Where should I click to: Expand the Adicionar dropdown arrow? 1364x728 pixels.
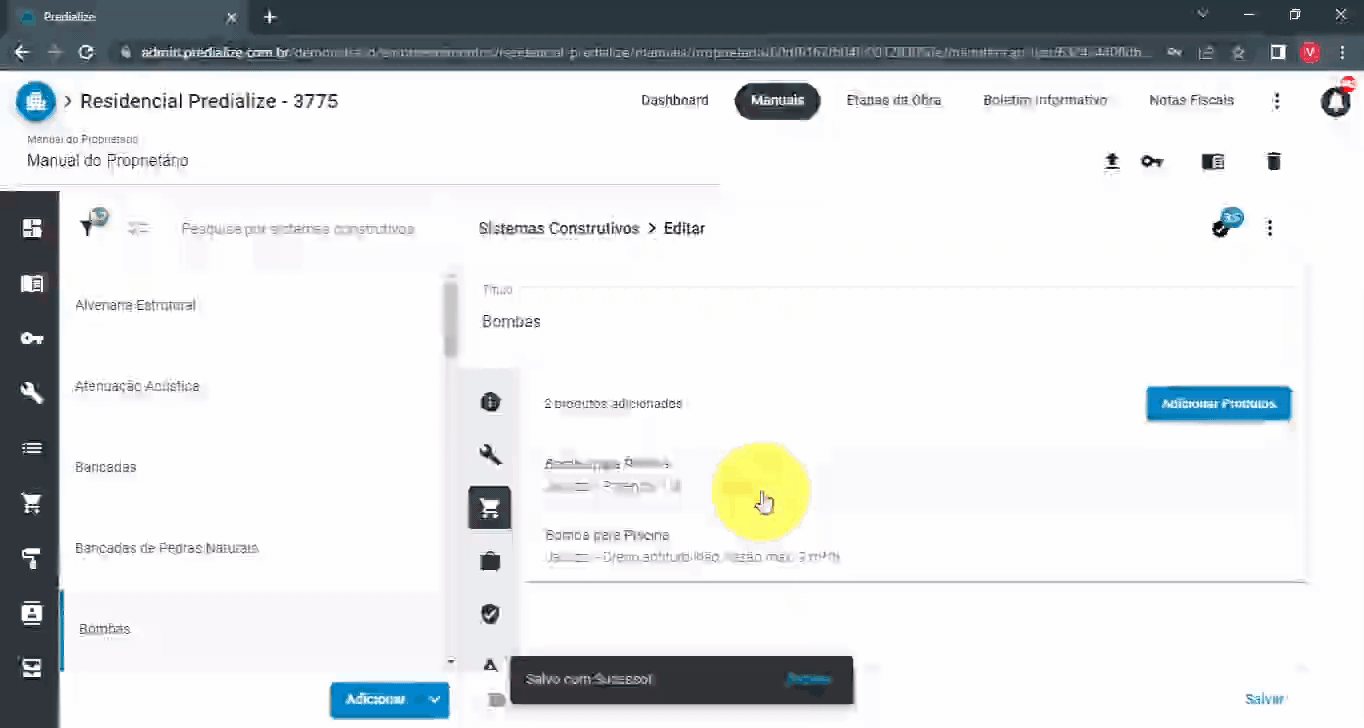(x=434, y=699)
